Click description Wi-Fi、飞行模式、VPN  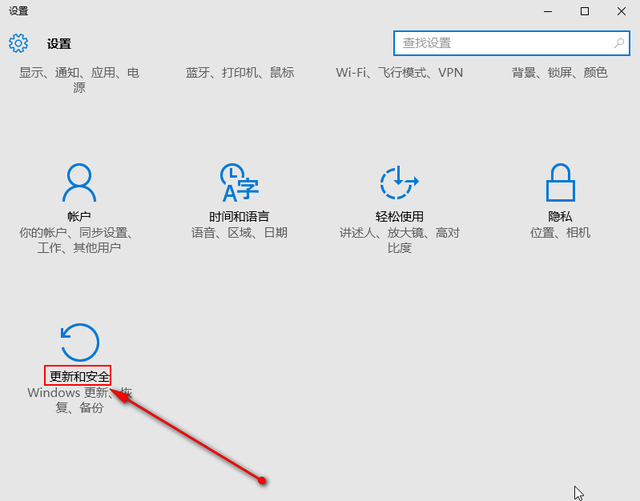[399, 73]
